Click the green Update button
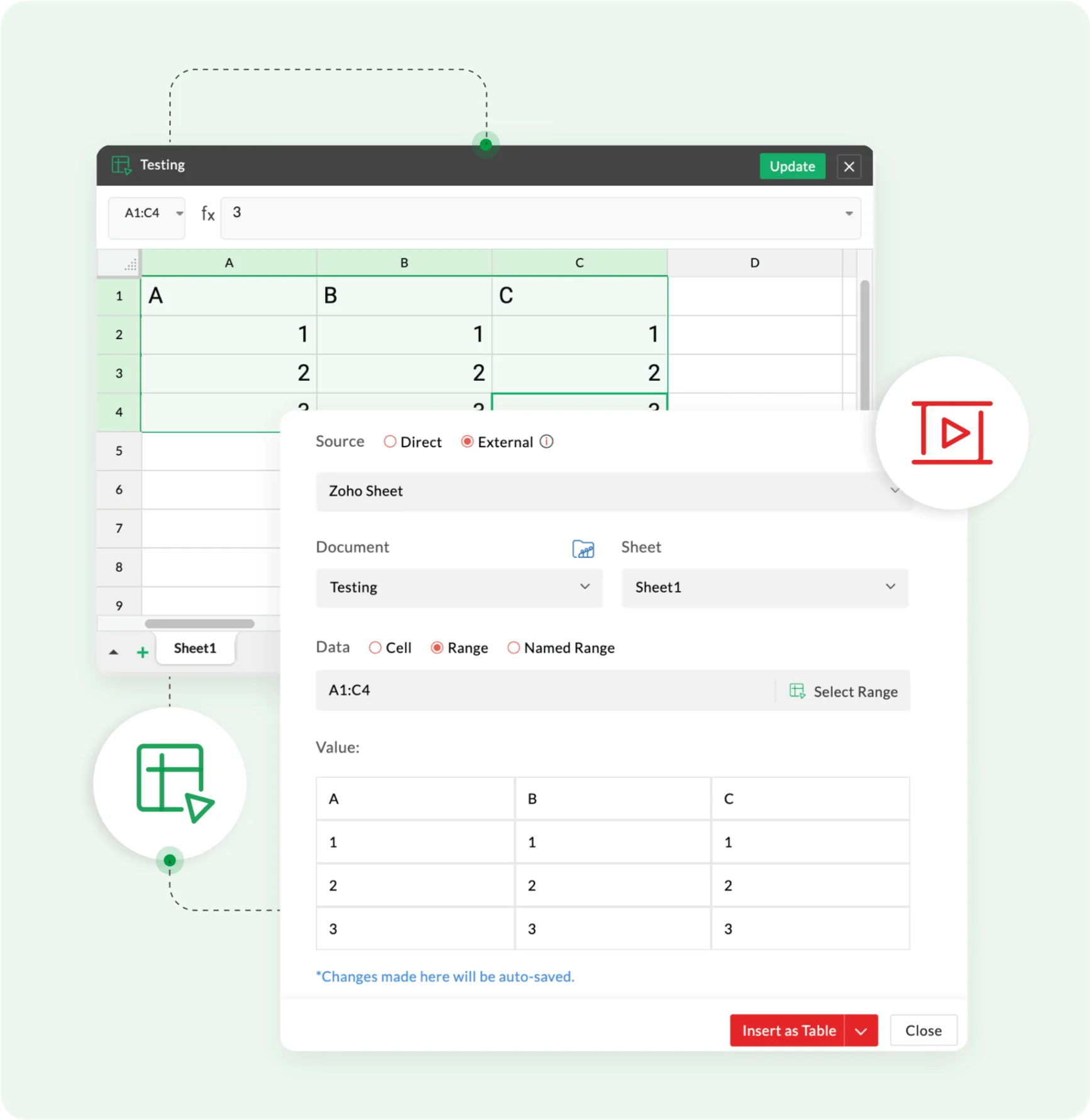Screen dimensions: 1090x1120 791,167
